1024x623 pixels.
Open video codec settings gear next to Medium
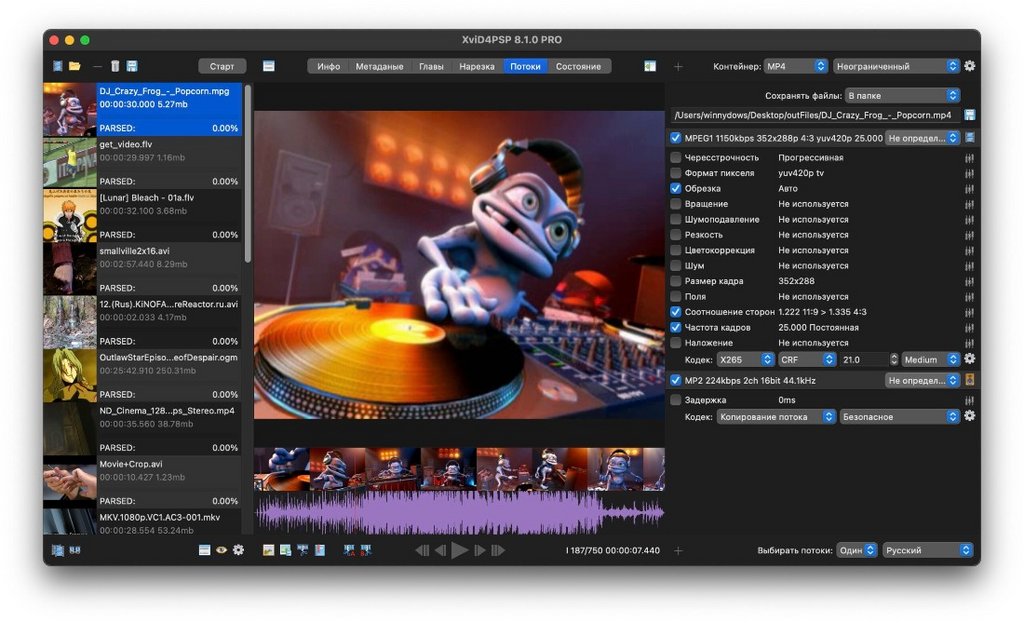970,359
